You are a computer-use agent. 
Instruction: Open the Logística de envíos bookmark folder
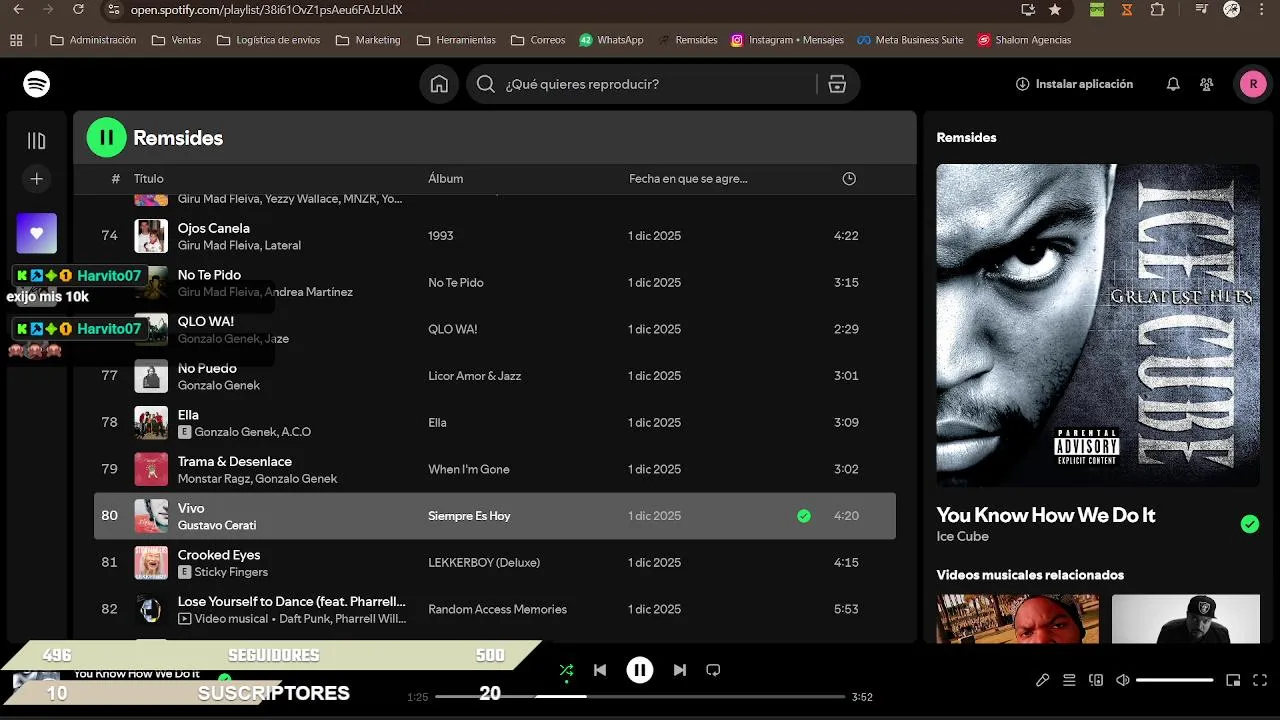pyautogui.click(x=268, y=40)
